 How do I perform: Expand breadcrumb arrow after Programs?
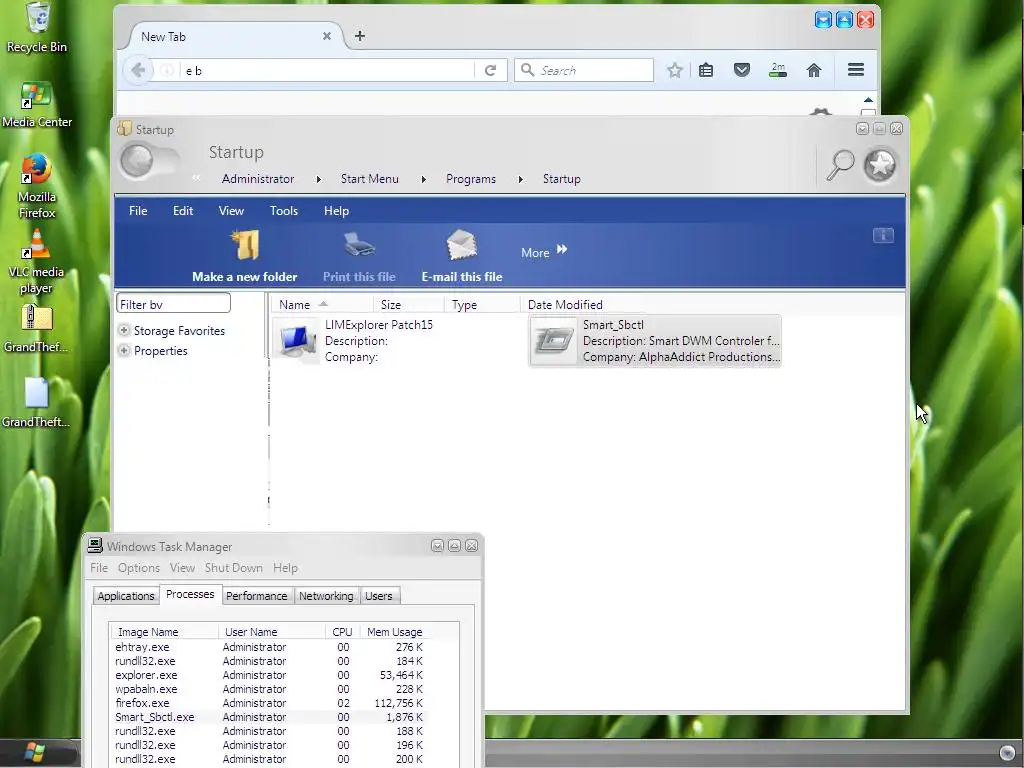point(520,179)
